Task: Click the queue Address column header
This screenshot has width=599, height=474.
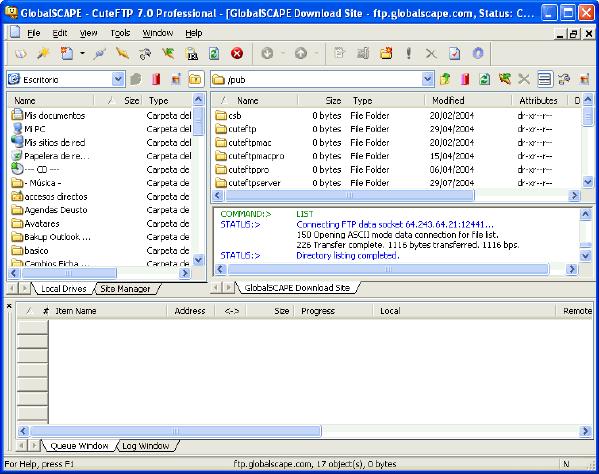Action: pos(190,311)
